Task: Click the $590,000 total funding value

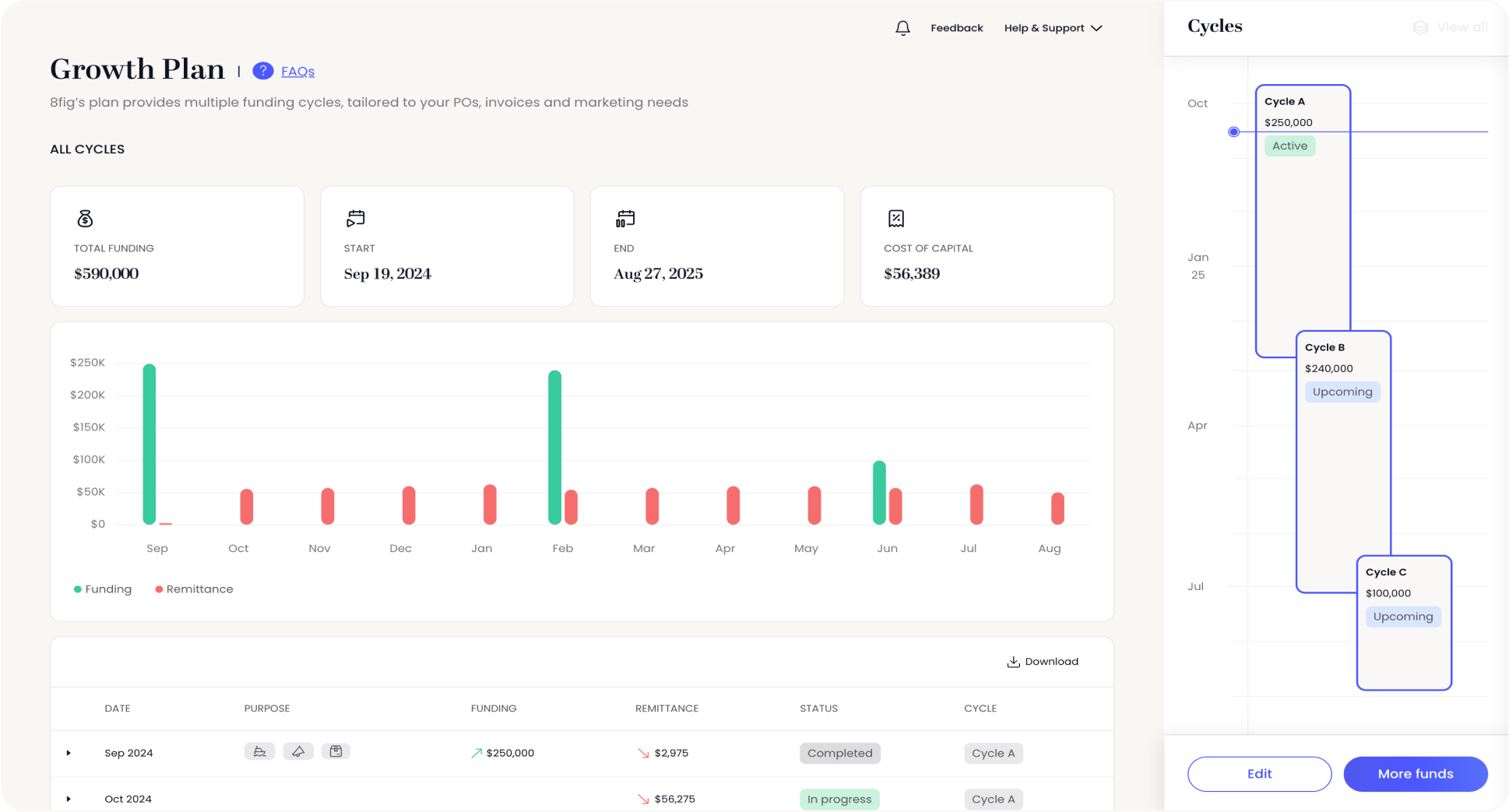Action: [x=106, y=274]
